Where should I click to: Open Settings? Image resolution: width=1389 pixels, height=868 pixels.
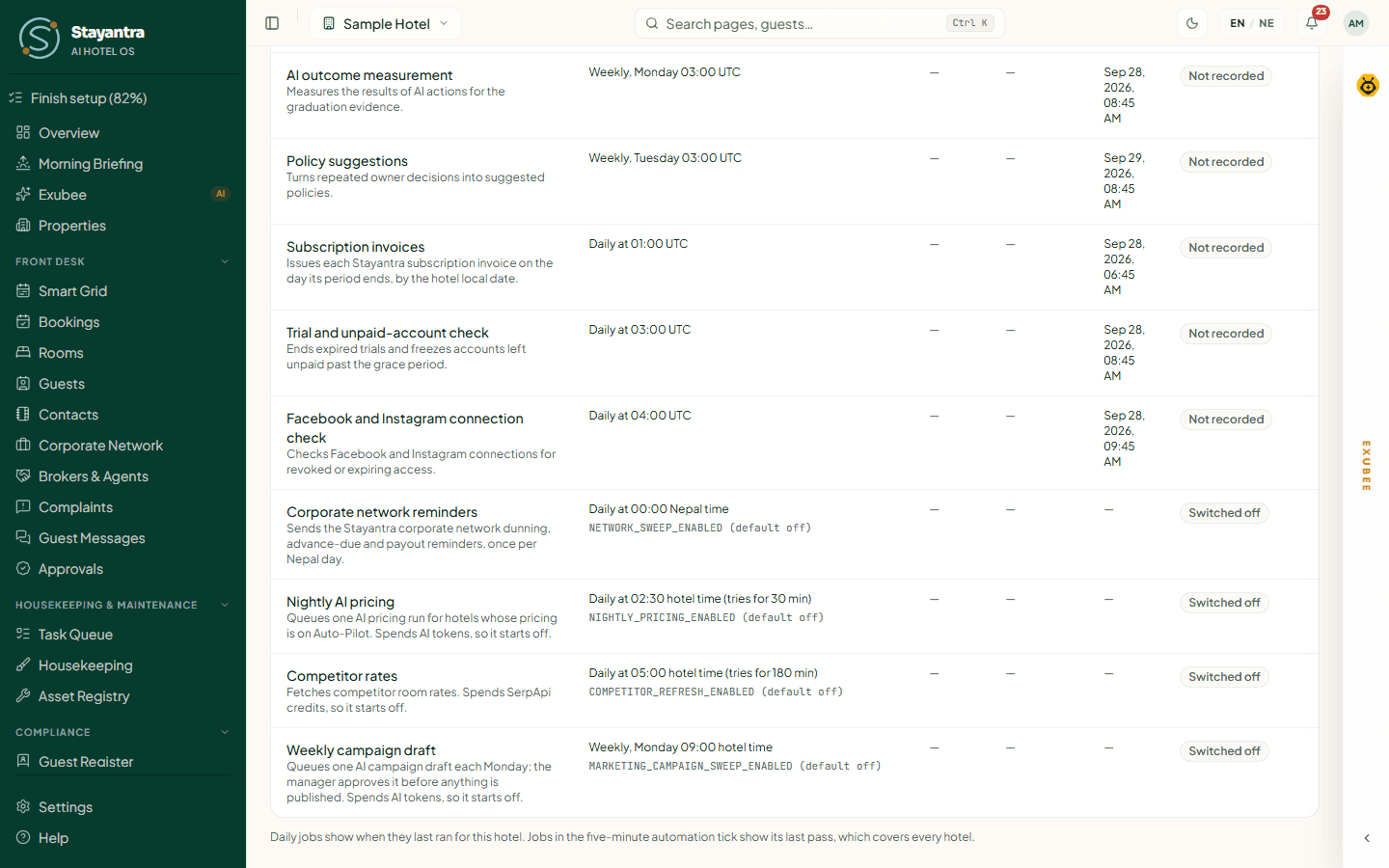pos(123,807)
